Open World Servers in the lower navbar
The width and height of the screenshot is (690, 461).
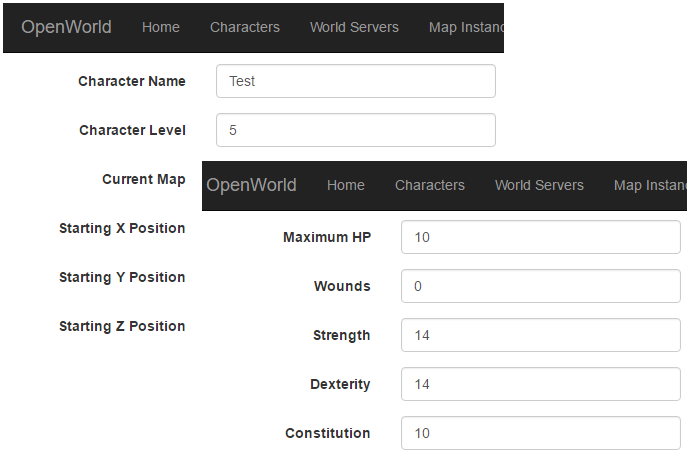click(x=539, y=185)
